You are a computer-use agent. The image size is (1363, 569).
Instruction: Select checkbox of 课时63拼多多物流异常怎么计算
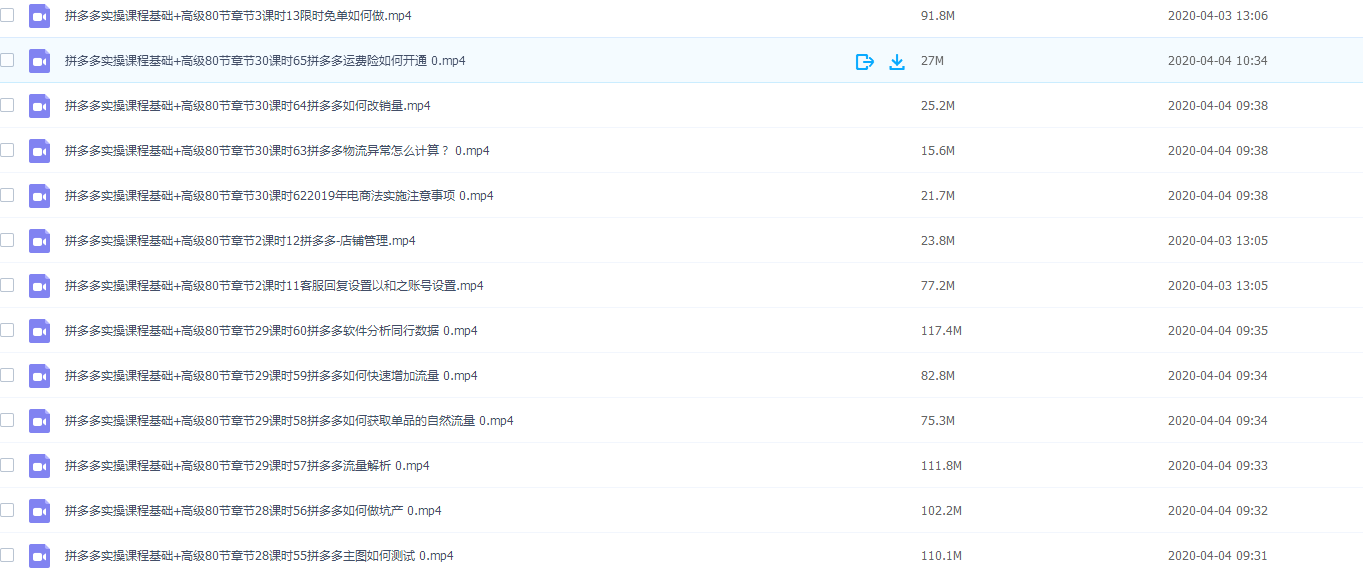tap(7, 150)
